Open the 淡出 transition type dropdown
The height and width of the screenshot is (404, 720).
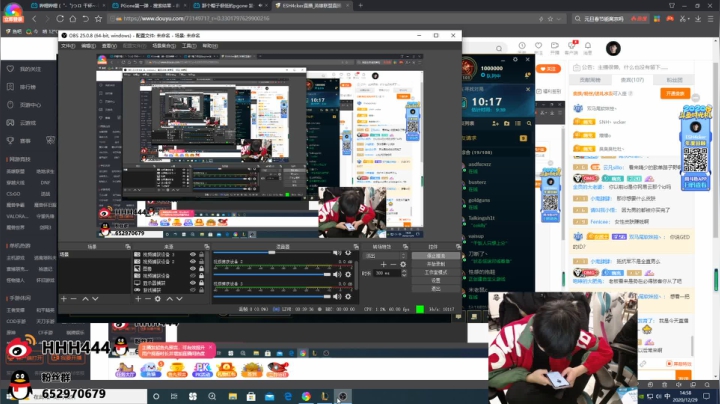pyautogui.click(x=385, y=256)
